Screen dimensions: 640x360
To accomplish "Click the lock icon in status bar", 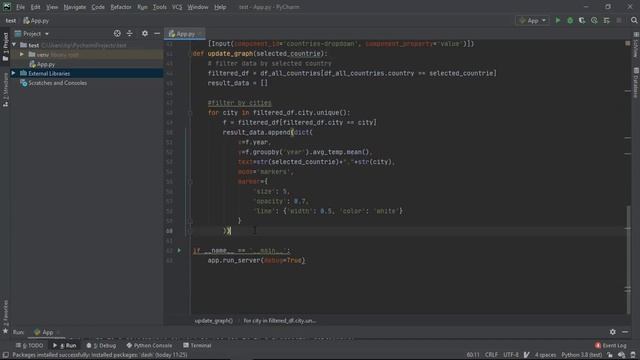I will click(x=609, y=355).
